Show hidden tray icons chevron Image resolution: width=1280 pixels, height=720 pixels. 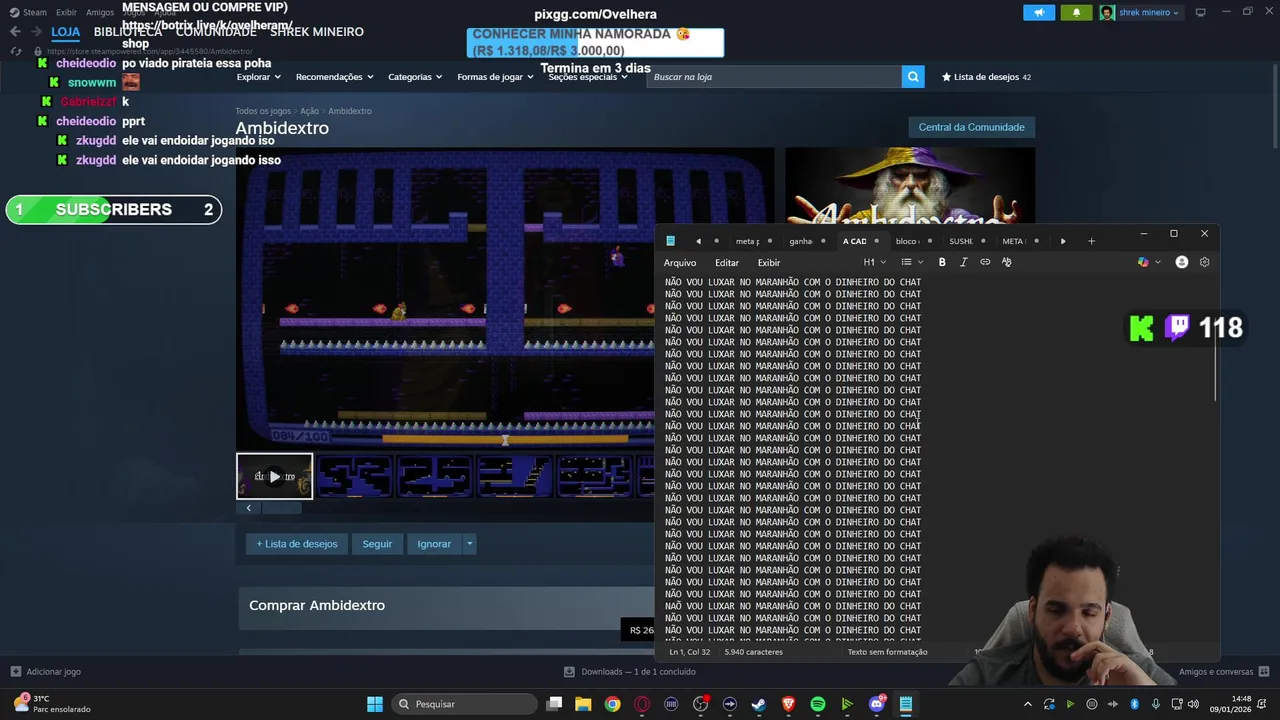pos(1027,704)
